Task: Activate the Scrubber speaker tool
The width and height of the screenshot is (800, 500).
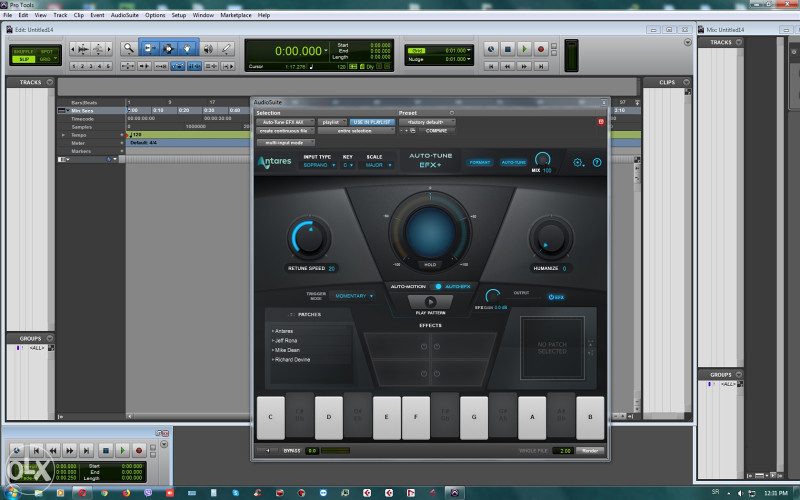Action: tap(208, 49)
